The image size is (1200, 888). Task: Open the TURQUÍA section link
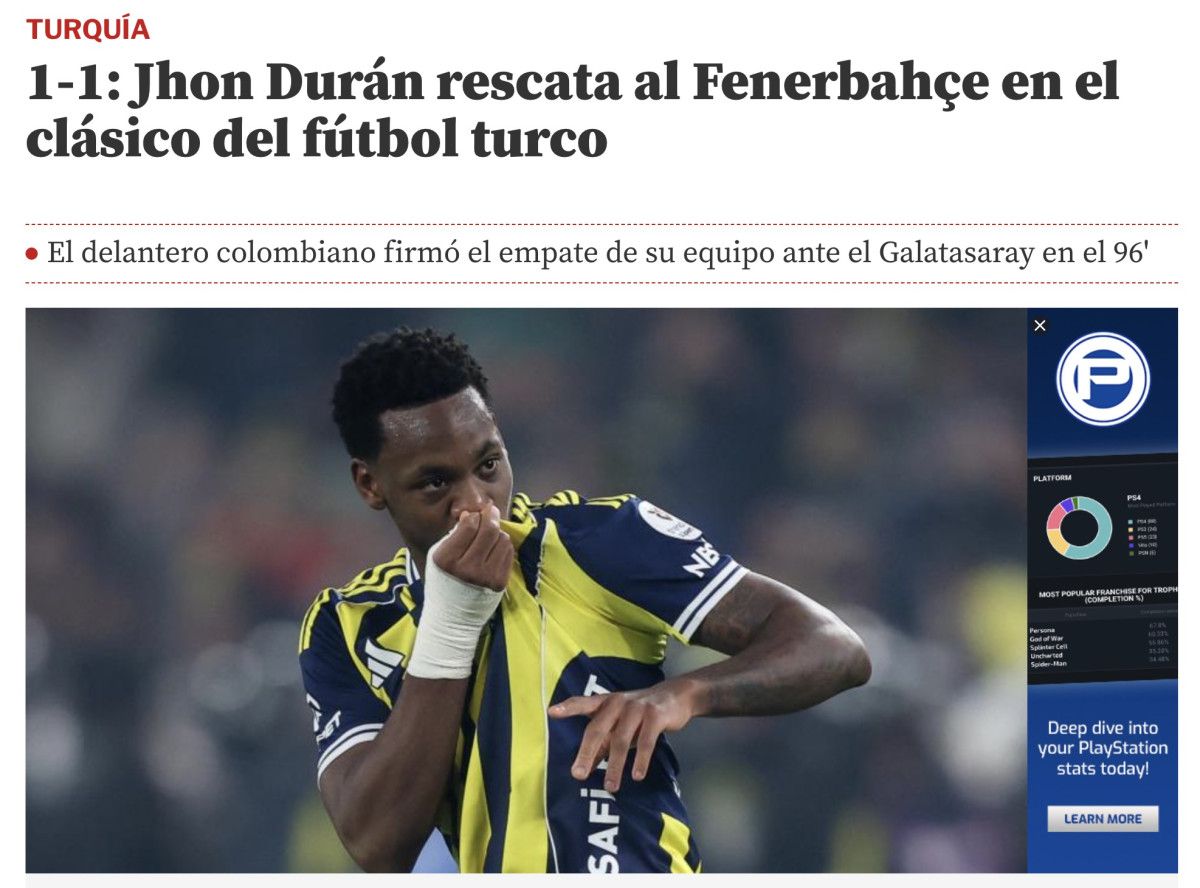[88, 29]
